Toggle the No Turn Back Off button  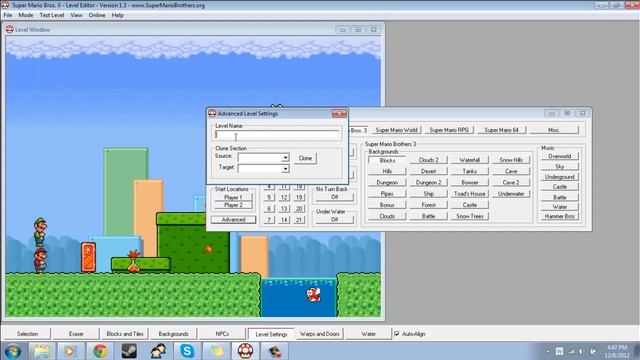tap(334, 197)
